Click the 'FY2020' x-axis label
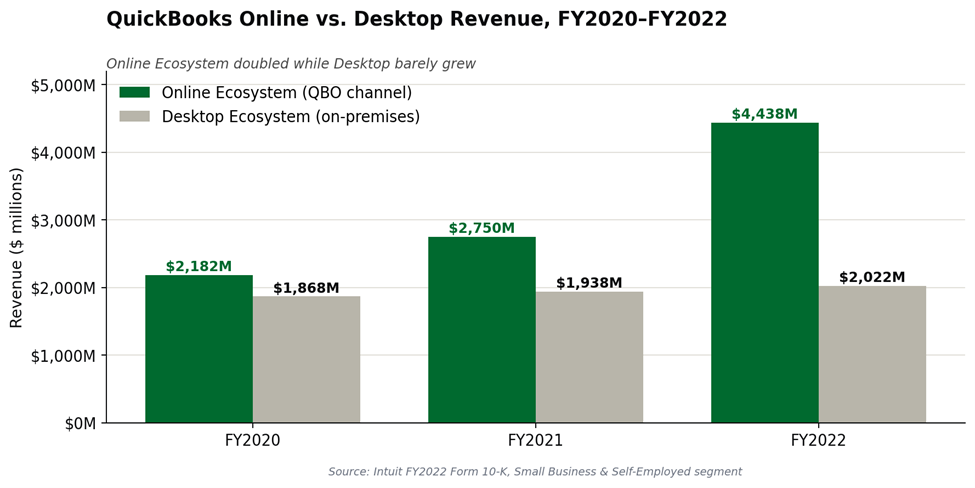975x488 pixels. pos(252,441)
